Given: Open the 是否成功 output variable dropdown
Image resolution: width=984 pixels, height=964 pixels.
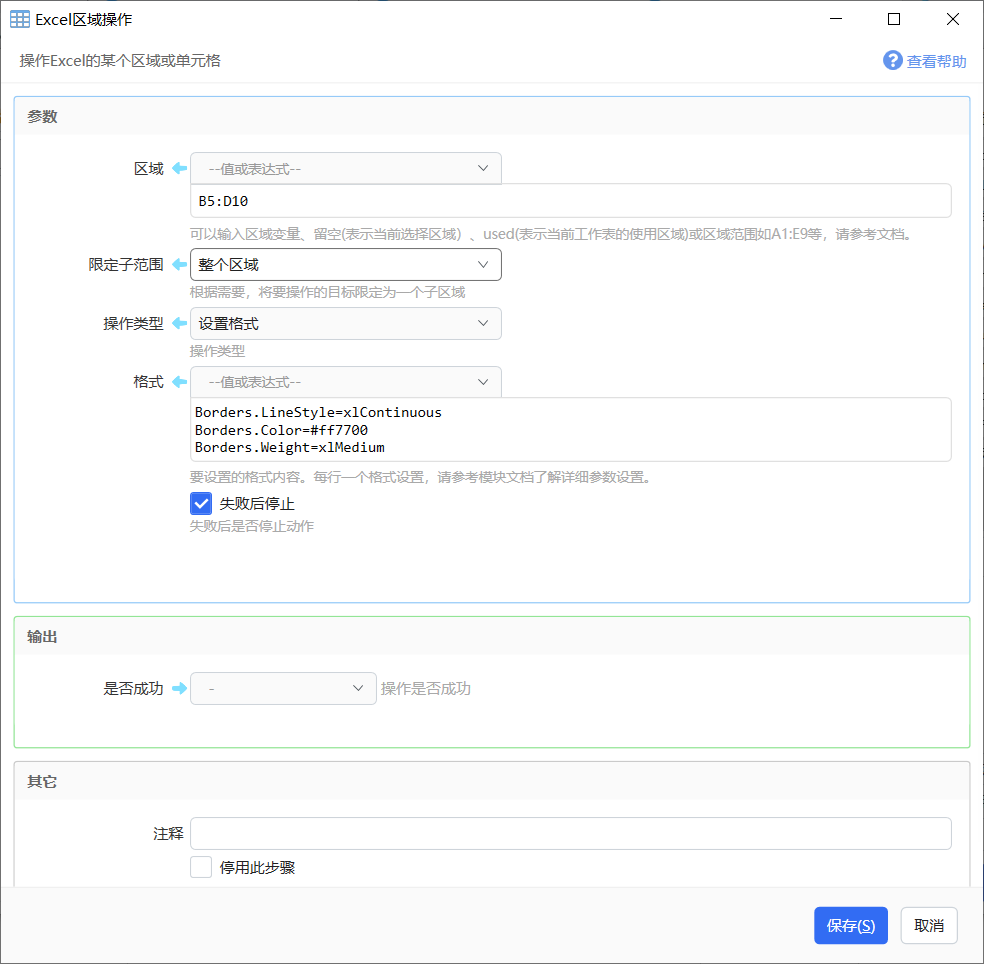Looking at the screenshot, I should (x=283, y=688).
